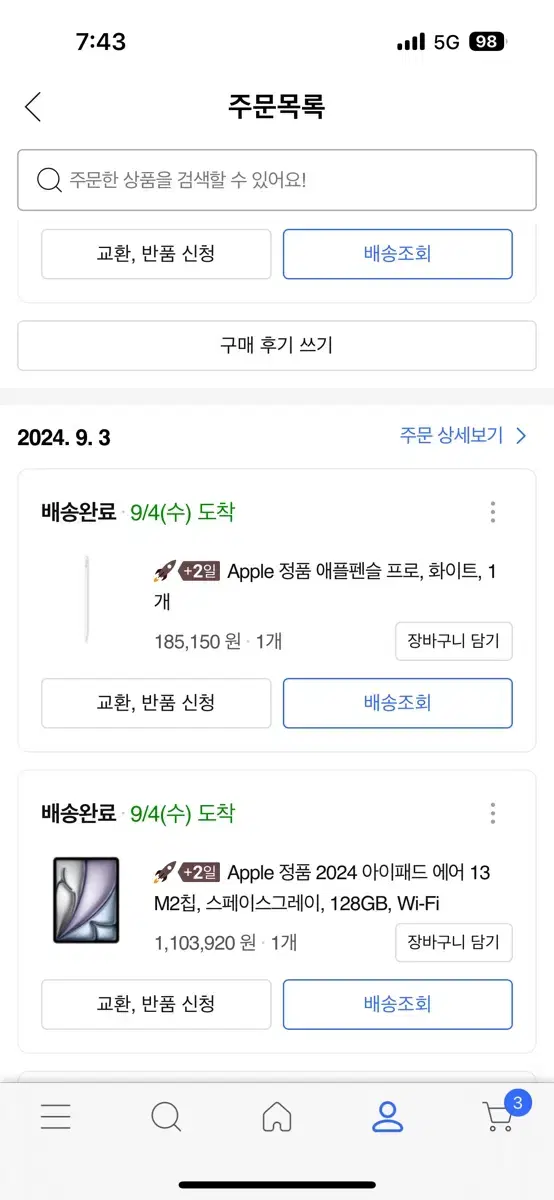
Task: Tap 교환, 반품 신청 for iPad Air 13
Action: point(156,1004)
